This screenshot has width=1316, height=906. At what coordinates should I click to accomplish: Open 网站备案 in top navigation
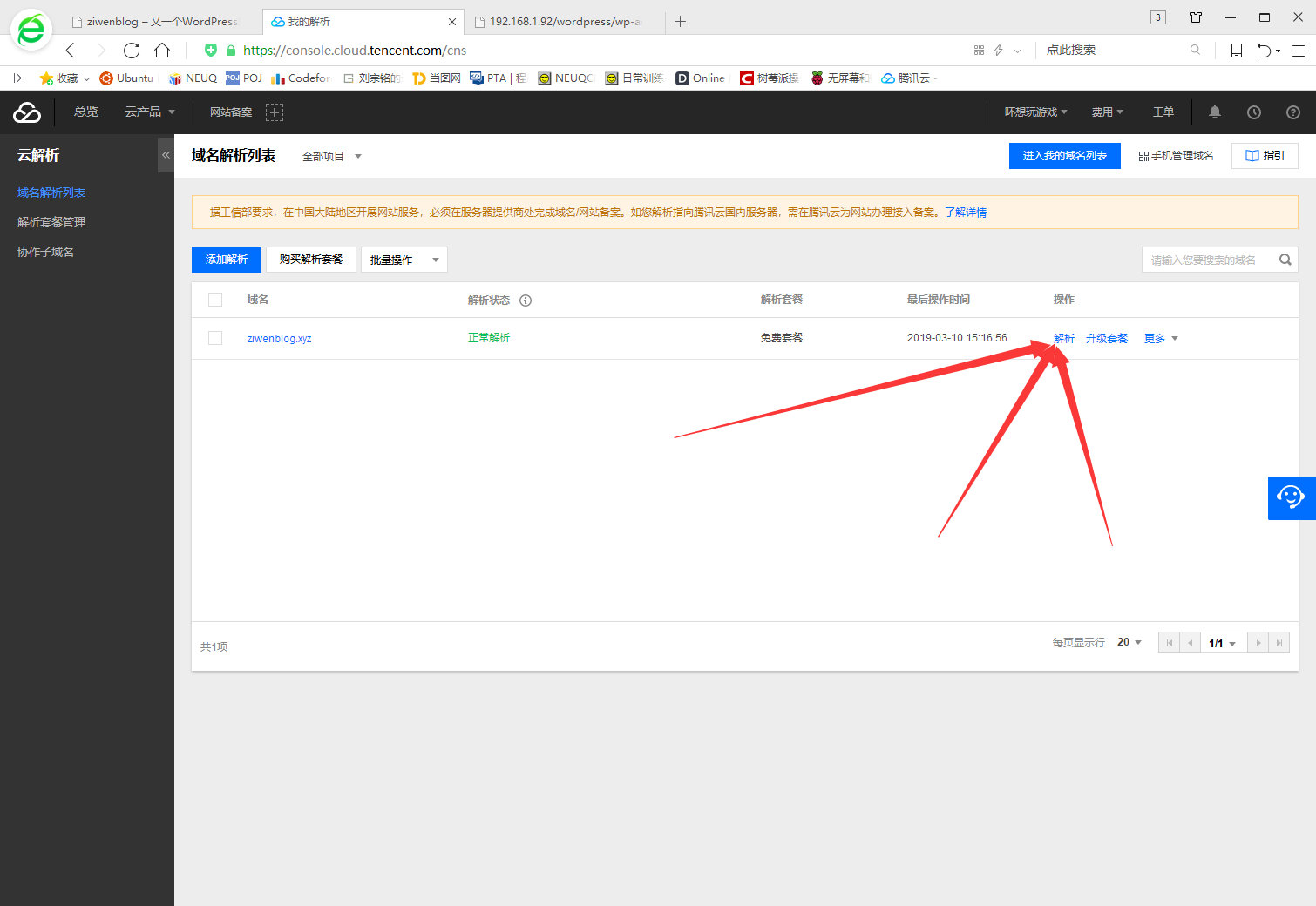tap(231, 112)
